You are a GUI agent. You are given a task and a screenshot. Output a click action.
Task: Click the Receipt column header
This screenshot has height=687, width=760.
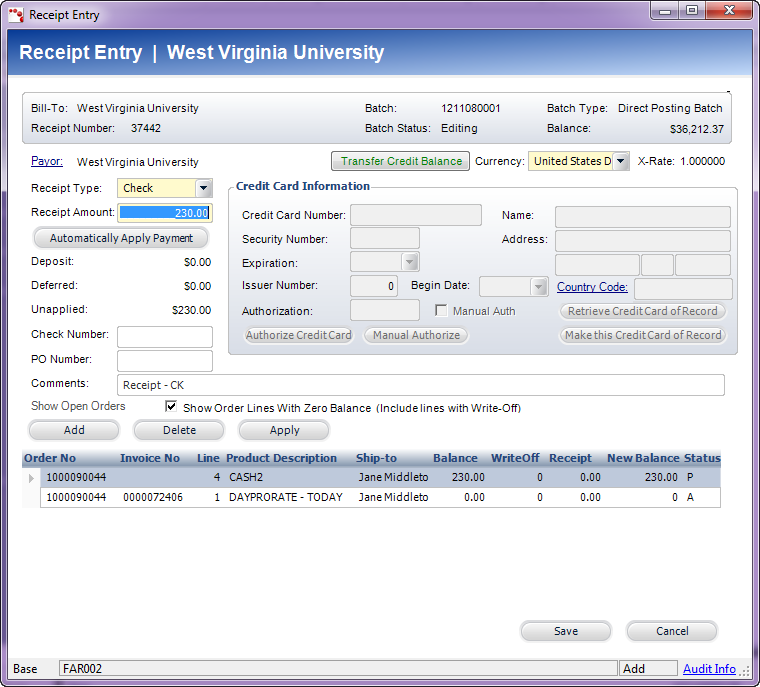click(x=570, y=458)
